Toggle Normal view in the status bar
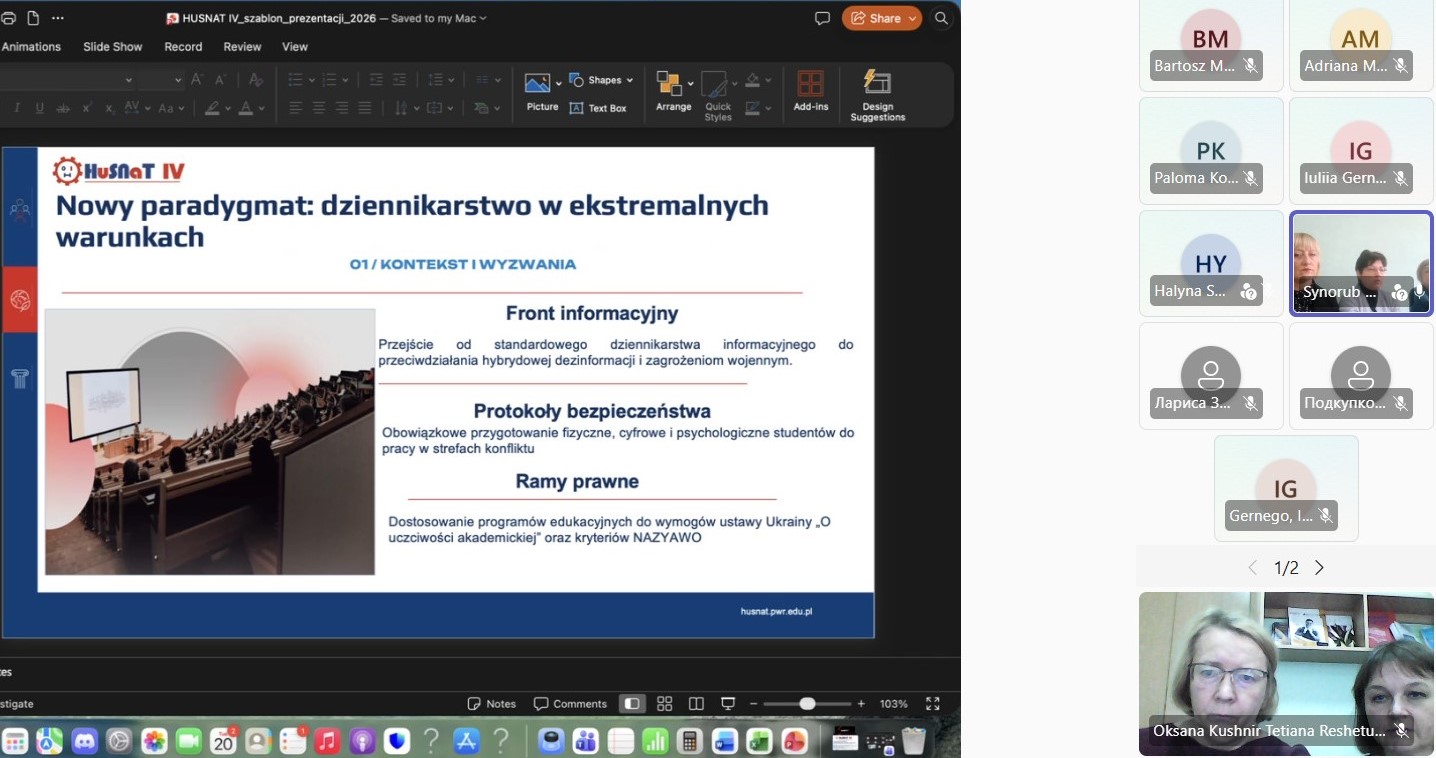This screenshot has width=1436, height=758. [x=632, y=704]
